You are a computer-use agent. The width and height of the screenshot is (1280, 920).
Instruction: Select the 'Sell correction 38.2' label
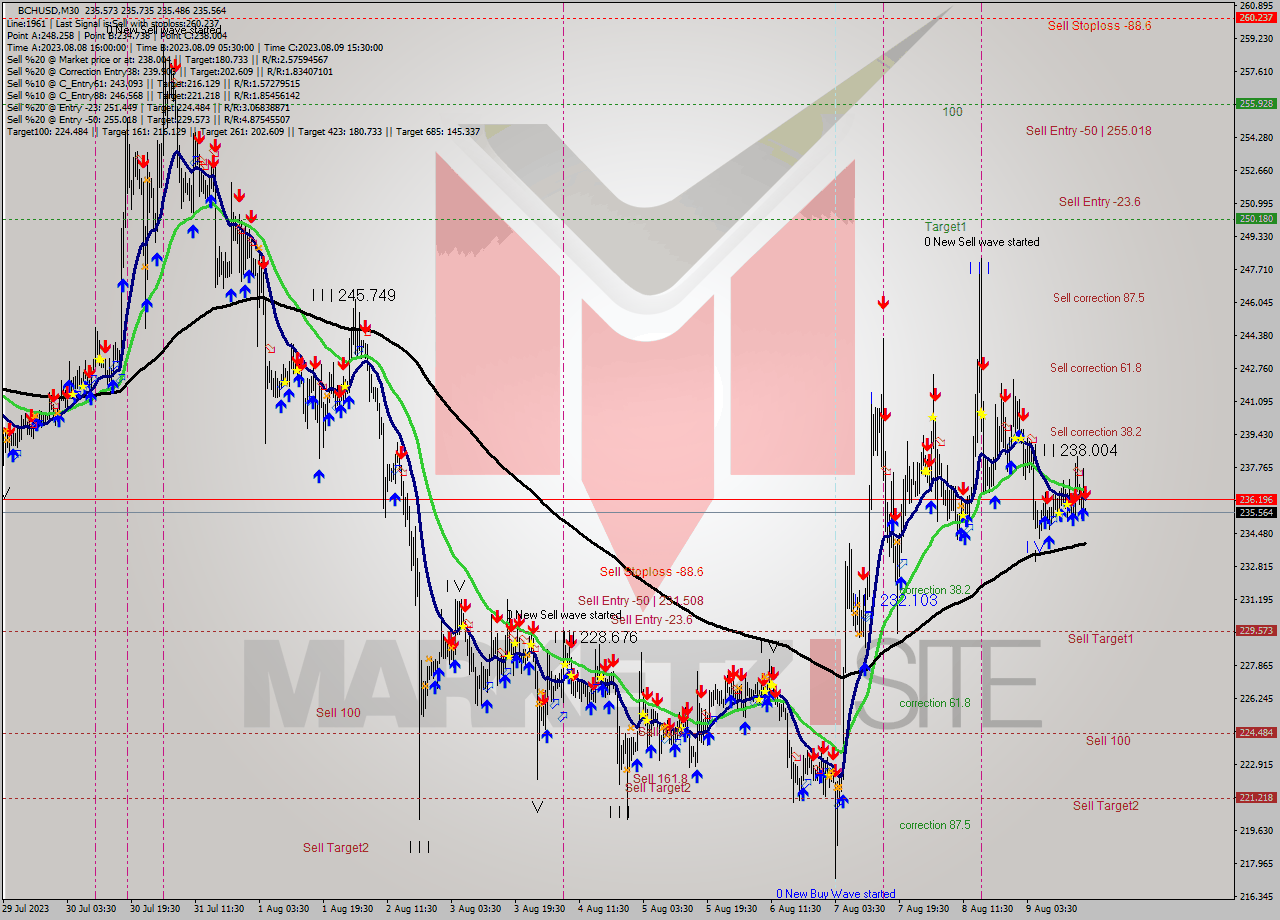1095,432
